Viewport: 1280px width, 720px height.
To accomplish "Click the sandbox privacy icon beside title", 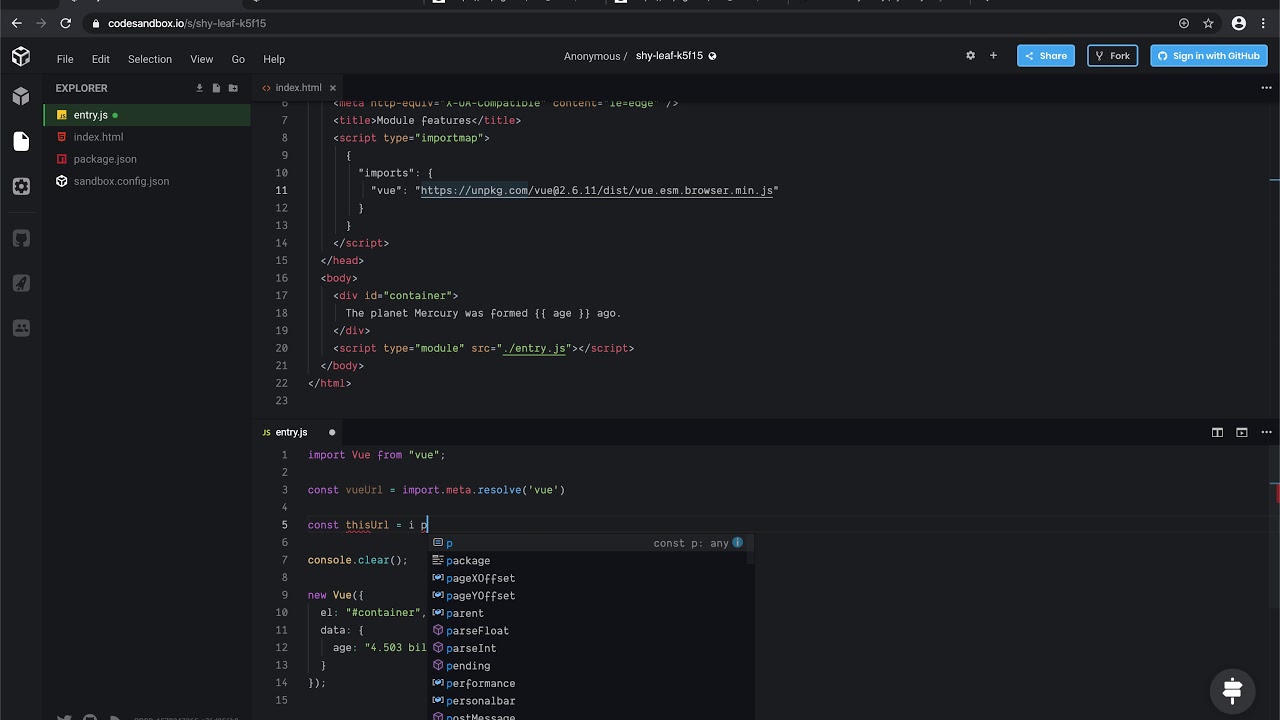I will point(713,56).
